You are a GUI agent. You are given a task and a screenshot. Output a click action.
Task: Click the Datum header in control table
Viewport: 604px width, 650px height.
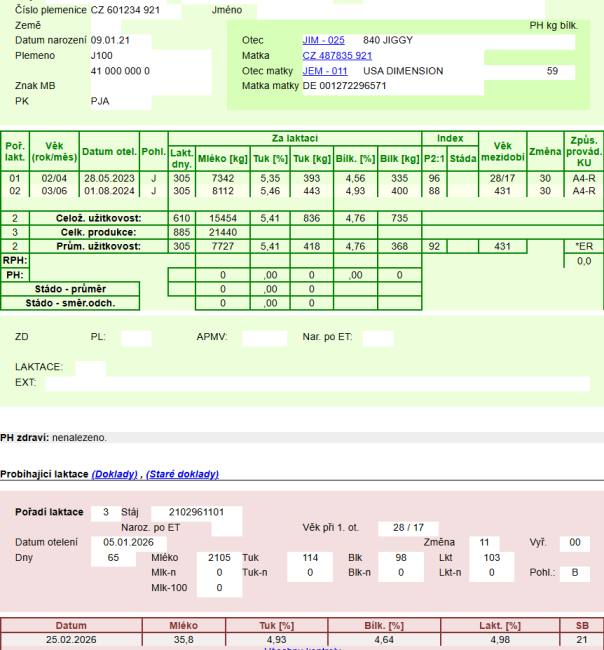click(70, 624)
